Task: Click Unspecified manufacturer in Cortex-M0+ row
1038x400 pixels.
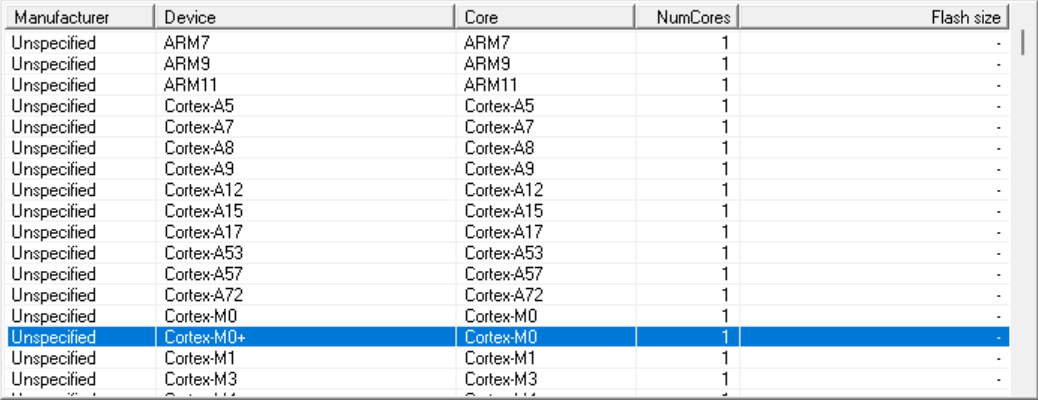Action: [54, 338]
